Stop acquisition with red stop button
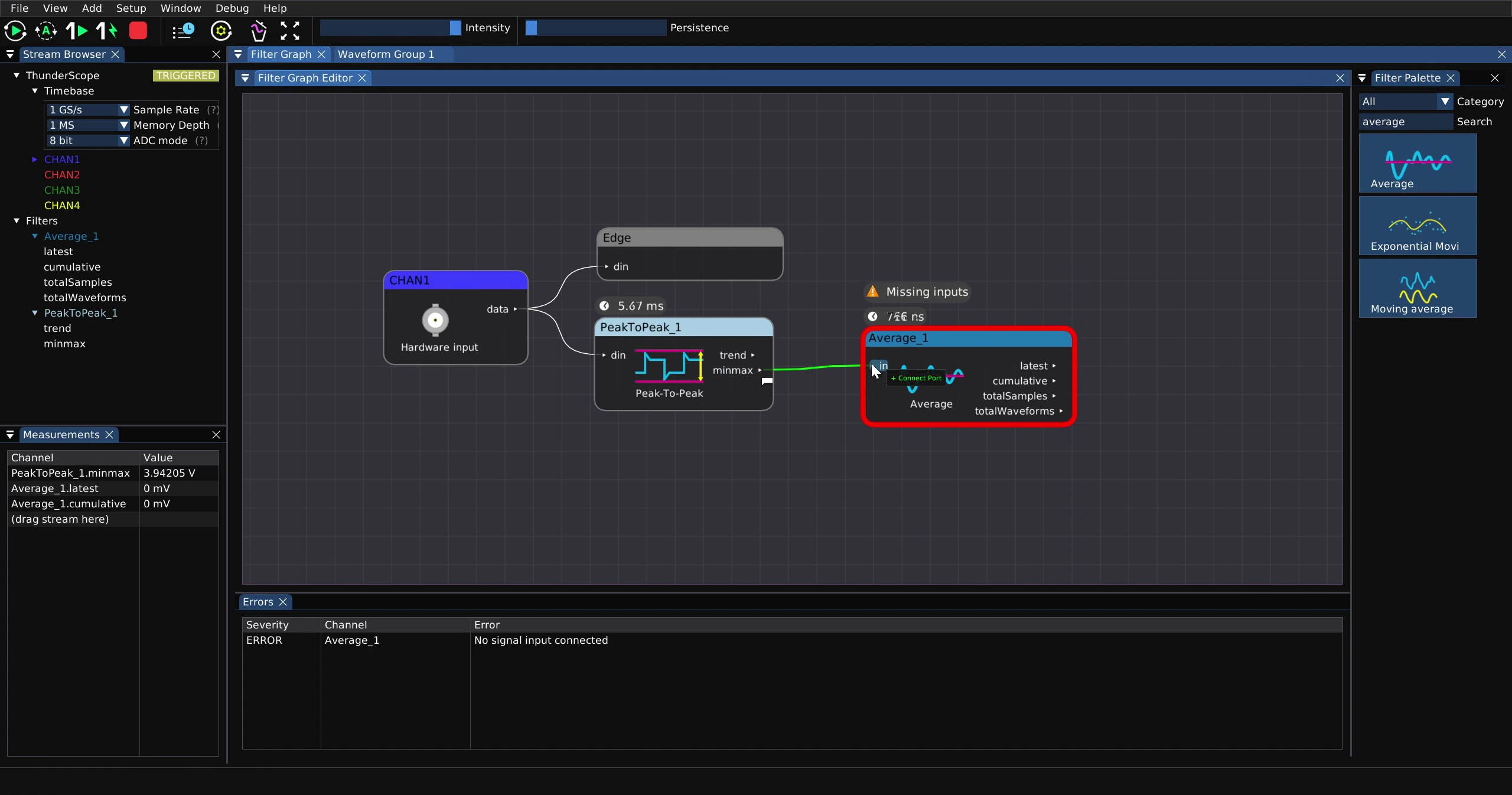1512x795 pixels. (138, 30)
